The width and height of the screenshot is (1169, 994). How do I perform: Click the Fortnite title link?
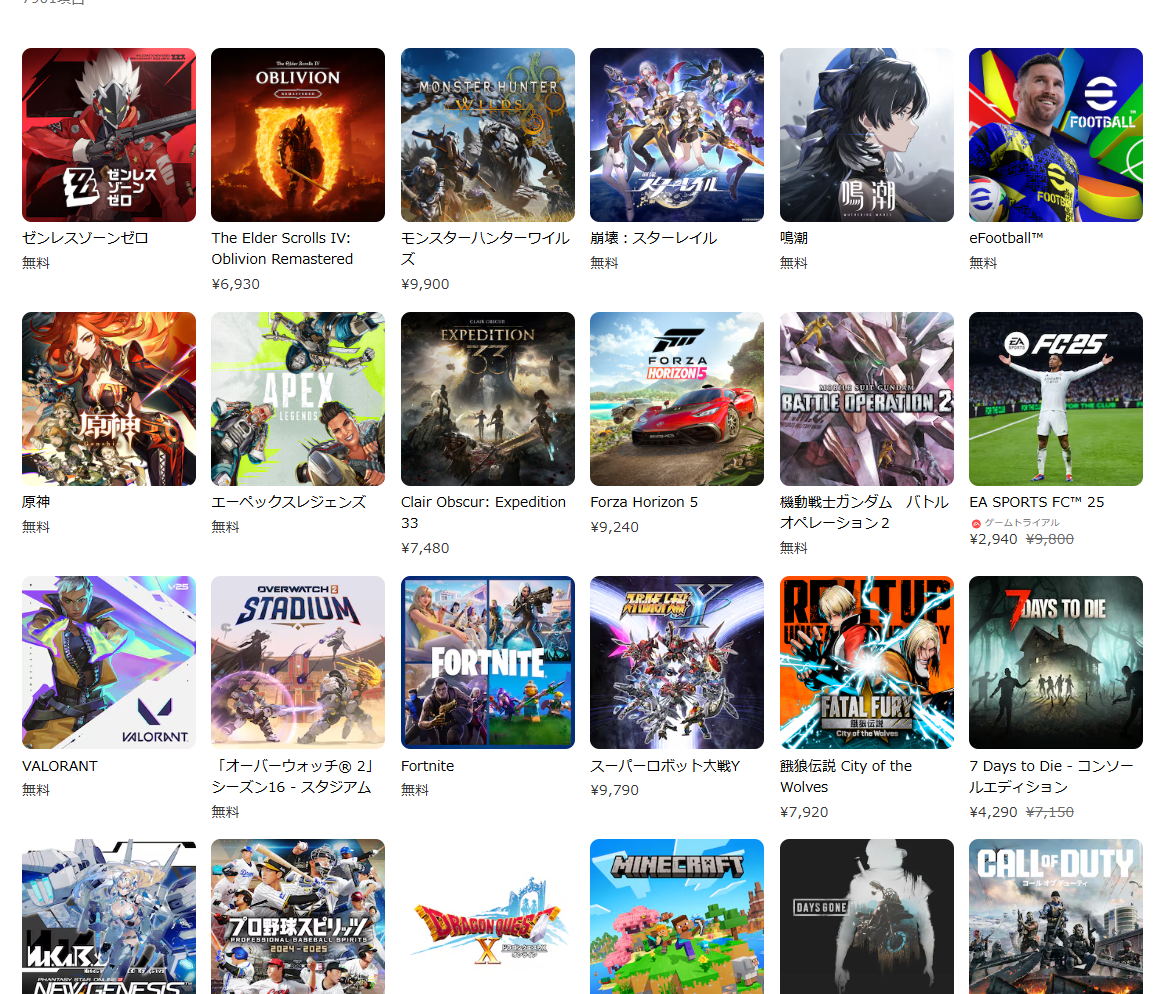click(427, 766)
